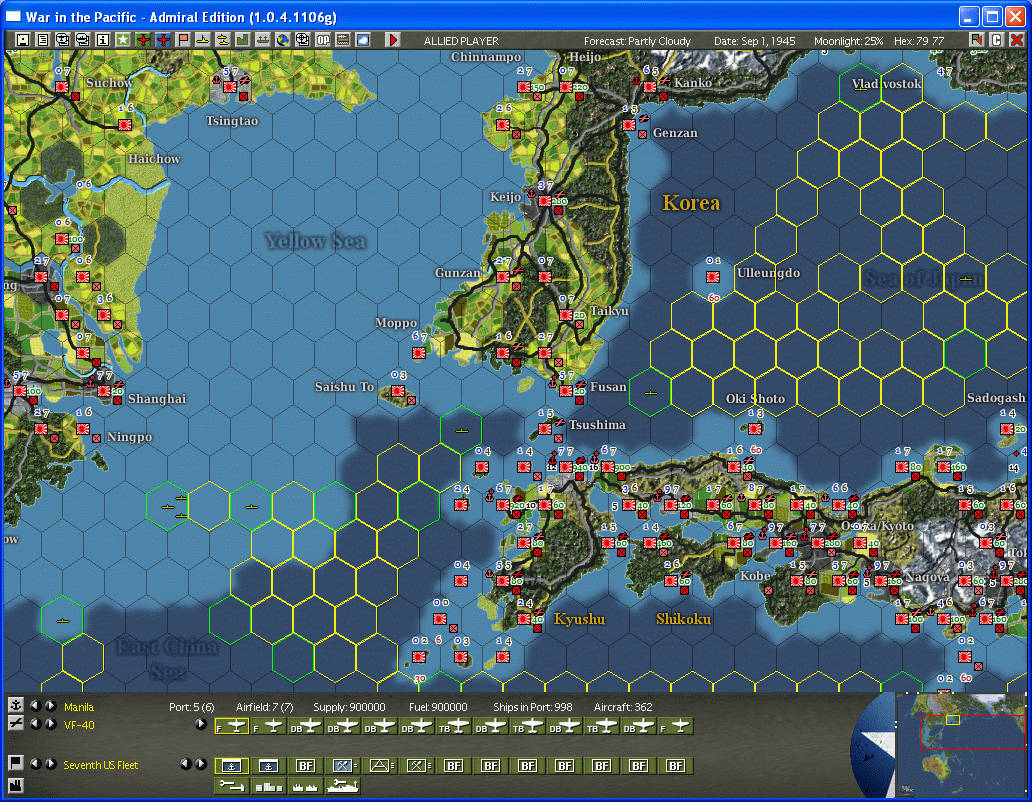Screen dimensions: 1032x802
Task: Select the highlighted F fighter group button
Action: 232,726
